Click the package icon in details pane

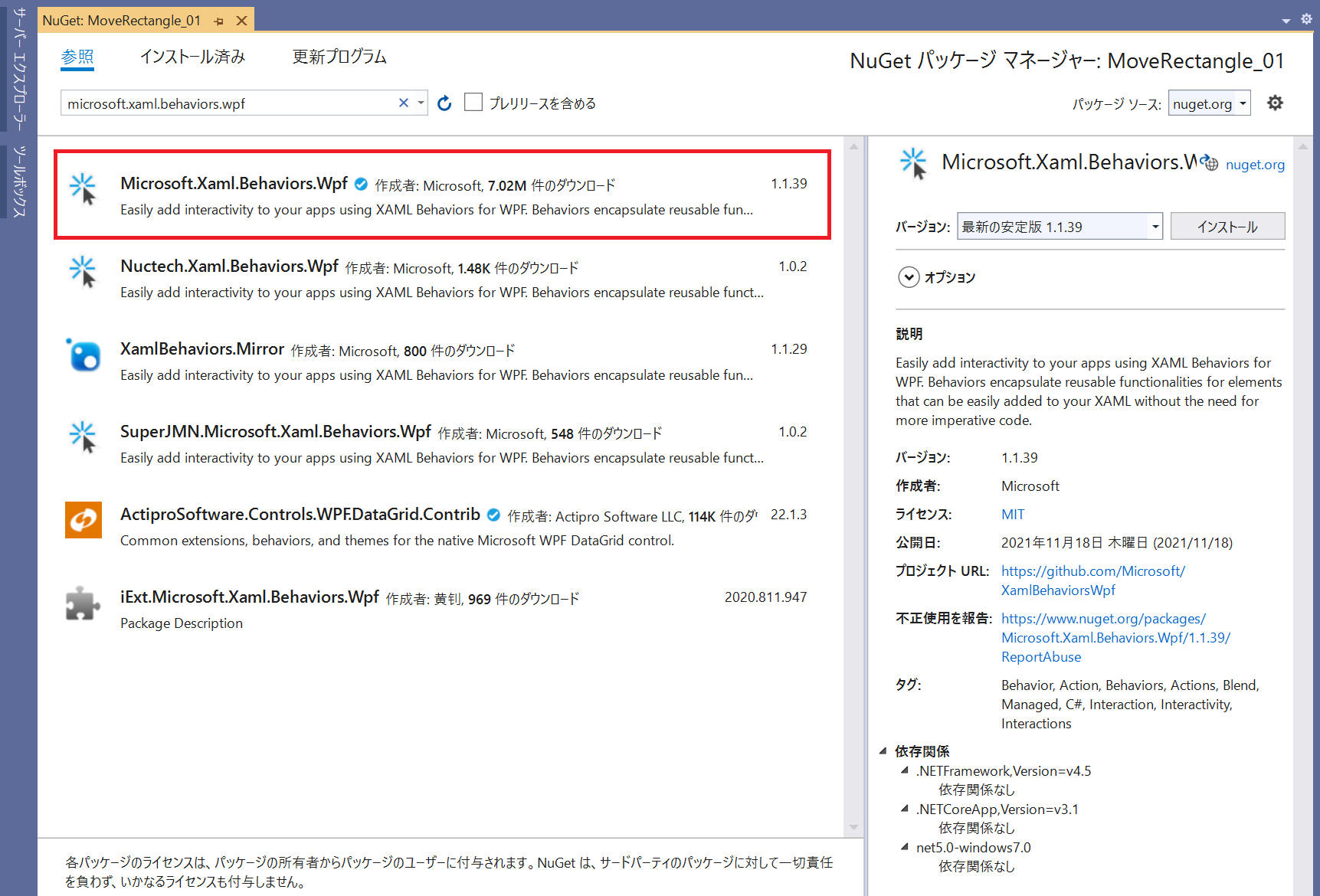tap(914, 164)
